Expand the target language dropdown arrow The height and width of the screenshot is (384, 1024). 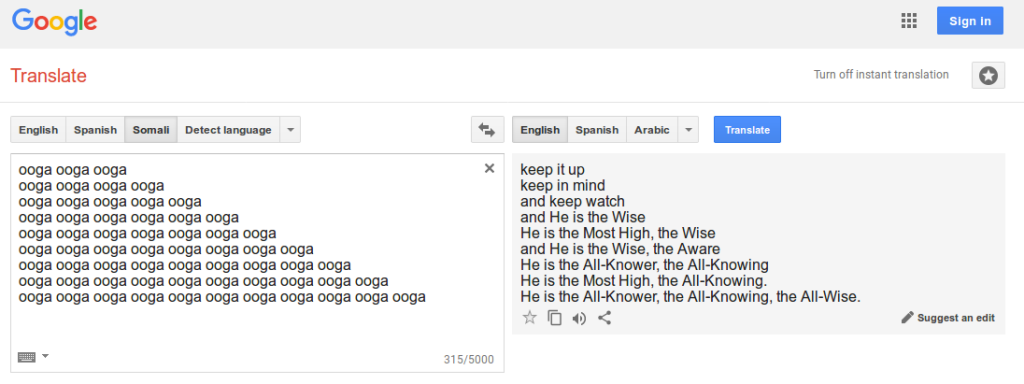tap(688, 130)
